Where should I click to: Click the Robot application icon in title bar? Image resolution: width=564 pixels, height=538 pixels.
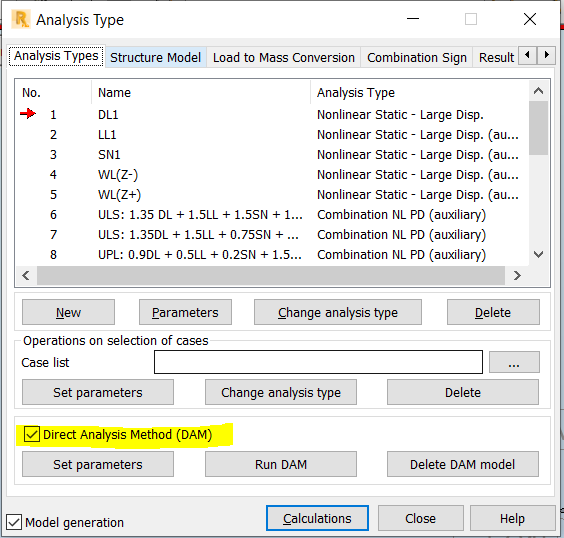click(21, 19)
